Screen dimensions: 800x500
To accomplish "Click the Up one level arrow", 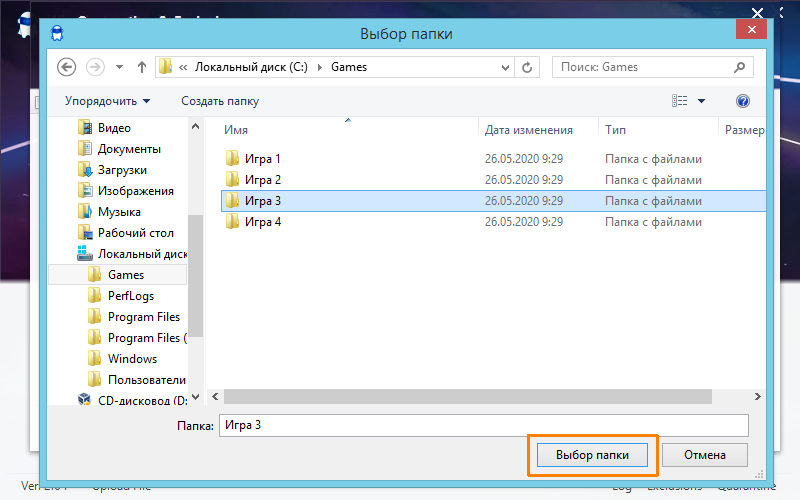I will (x=142, y=67).
